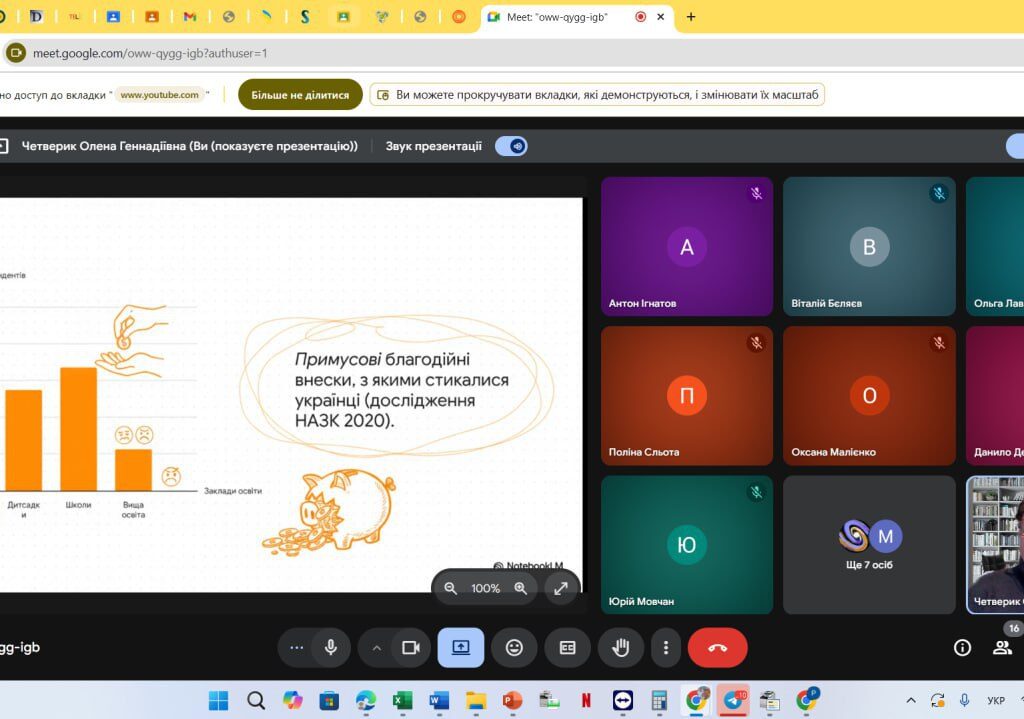Image resolution: width=1024 pixels, height=719 pixels.
Task: Open more options three-dot menu
Action: point(666,647)
